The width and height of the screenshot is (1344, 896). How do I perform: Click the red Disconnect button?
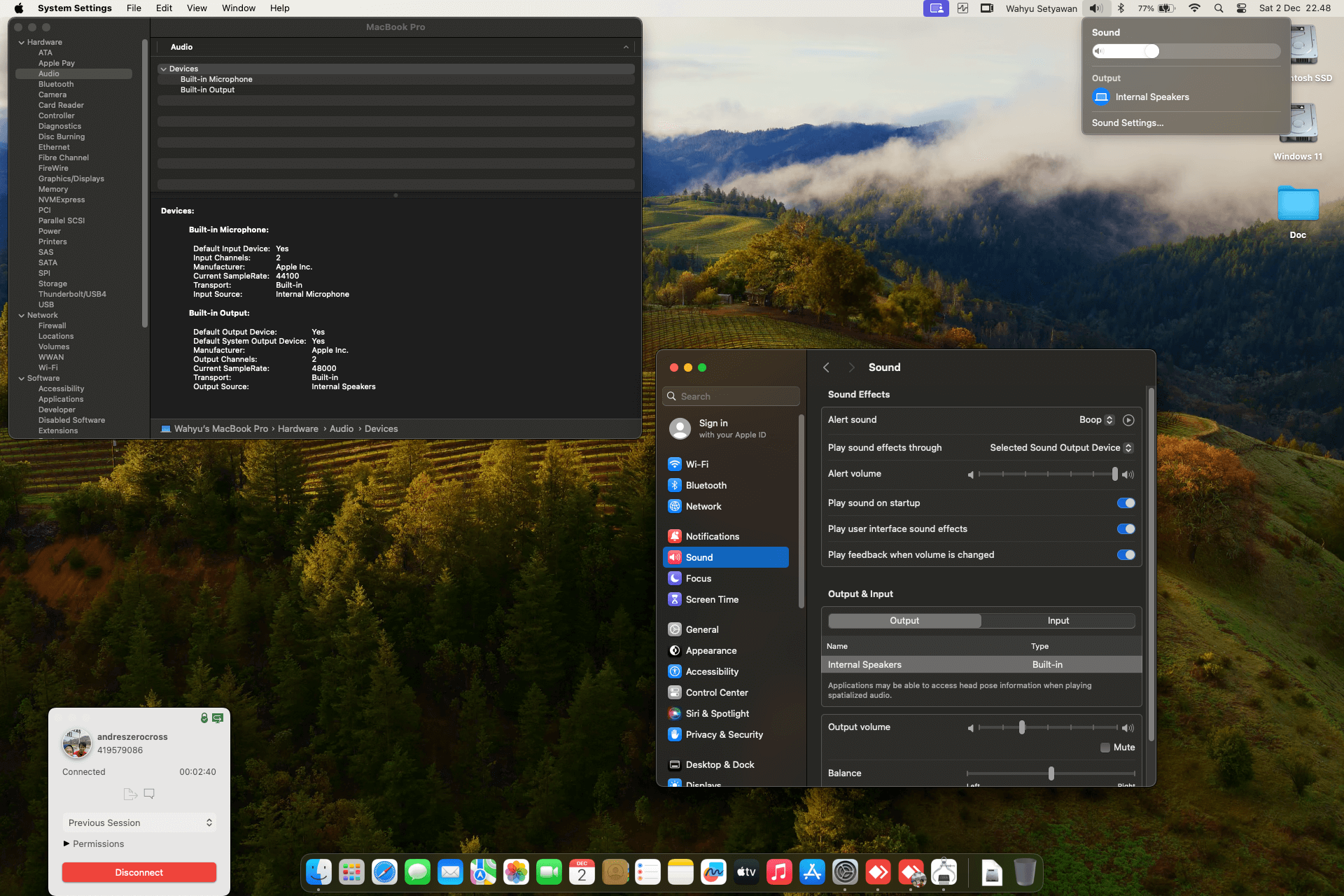(139, 872)
